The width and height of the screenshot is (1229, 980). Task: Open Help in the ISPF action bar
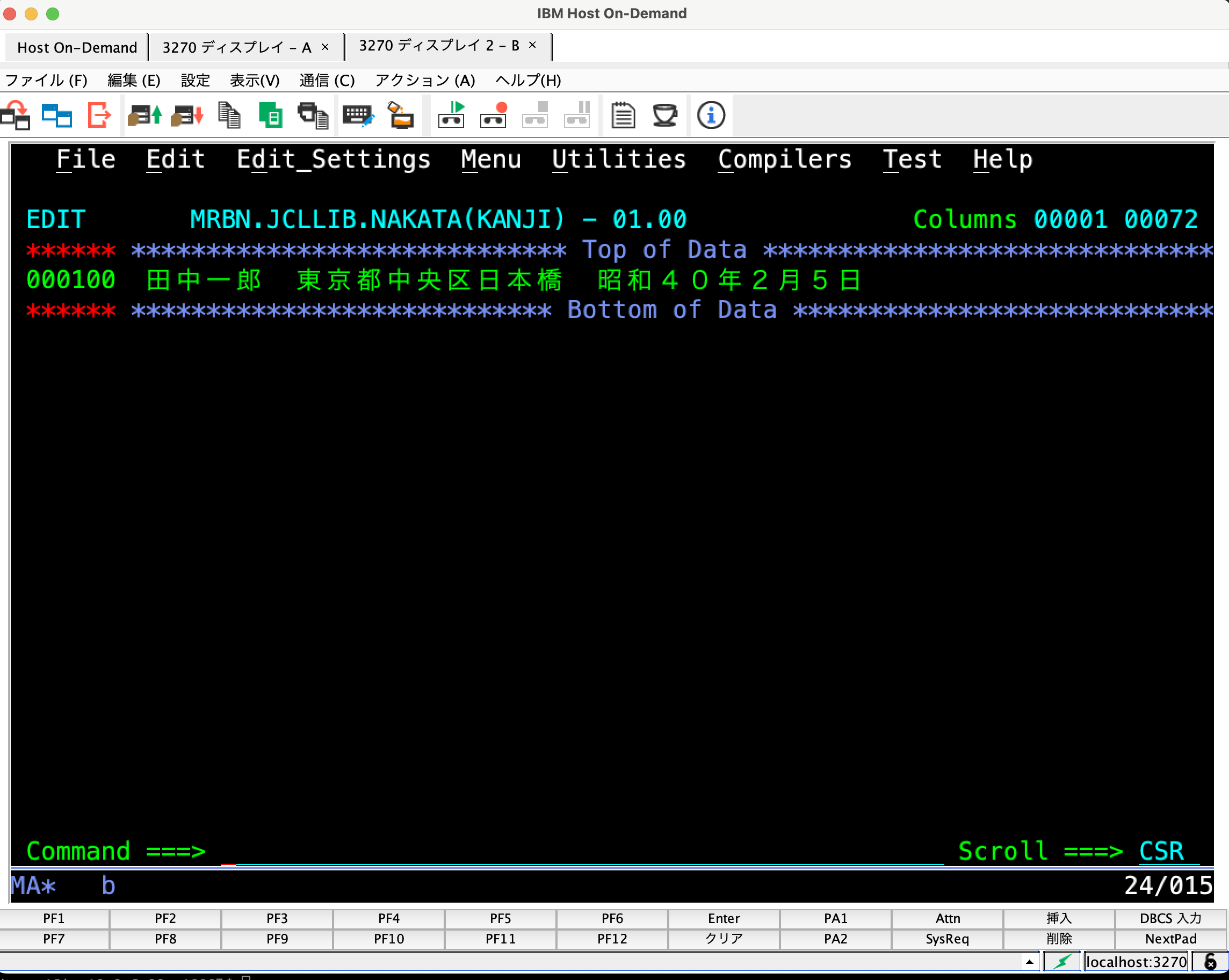tap(1003, 159)
